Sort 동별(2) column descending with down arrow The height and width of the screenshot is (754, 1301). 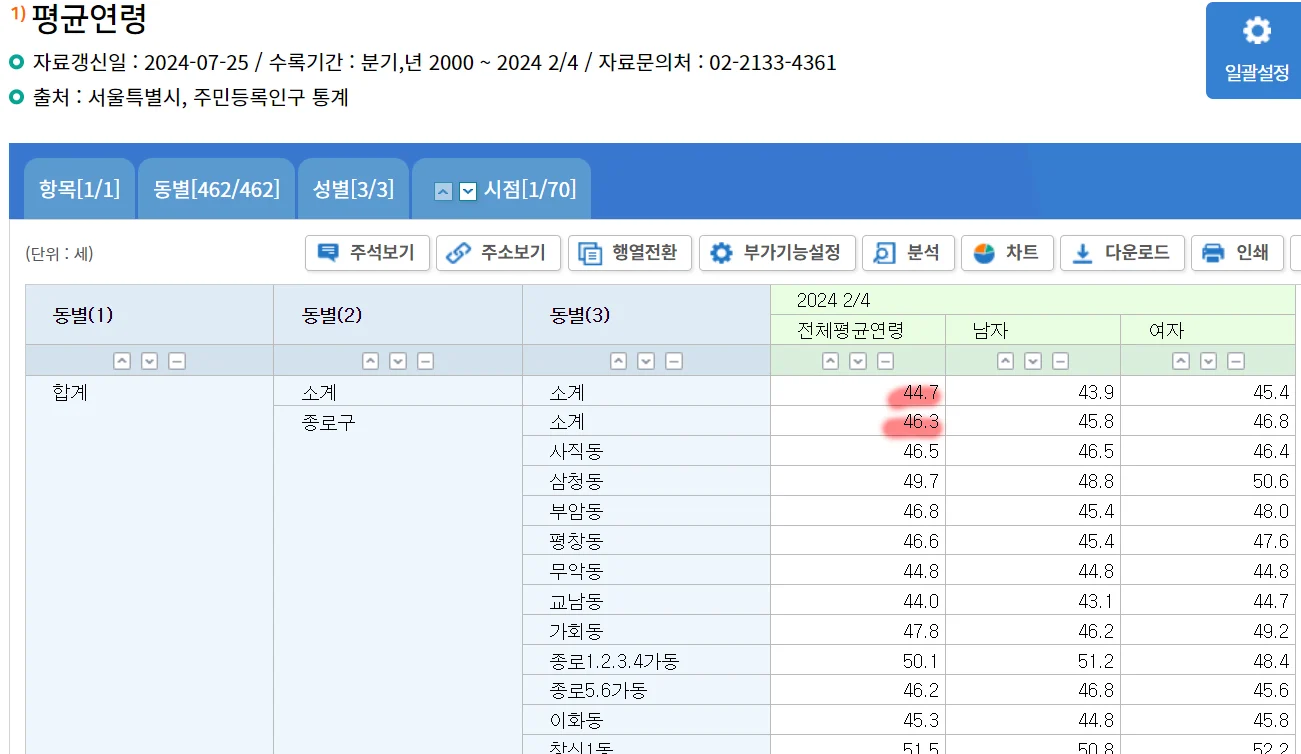[x=398, y=361]
